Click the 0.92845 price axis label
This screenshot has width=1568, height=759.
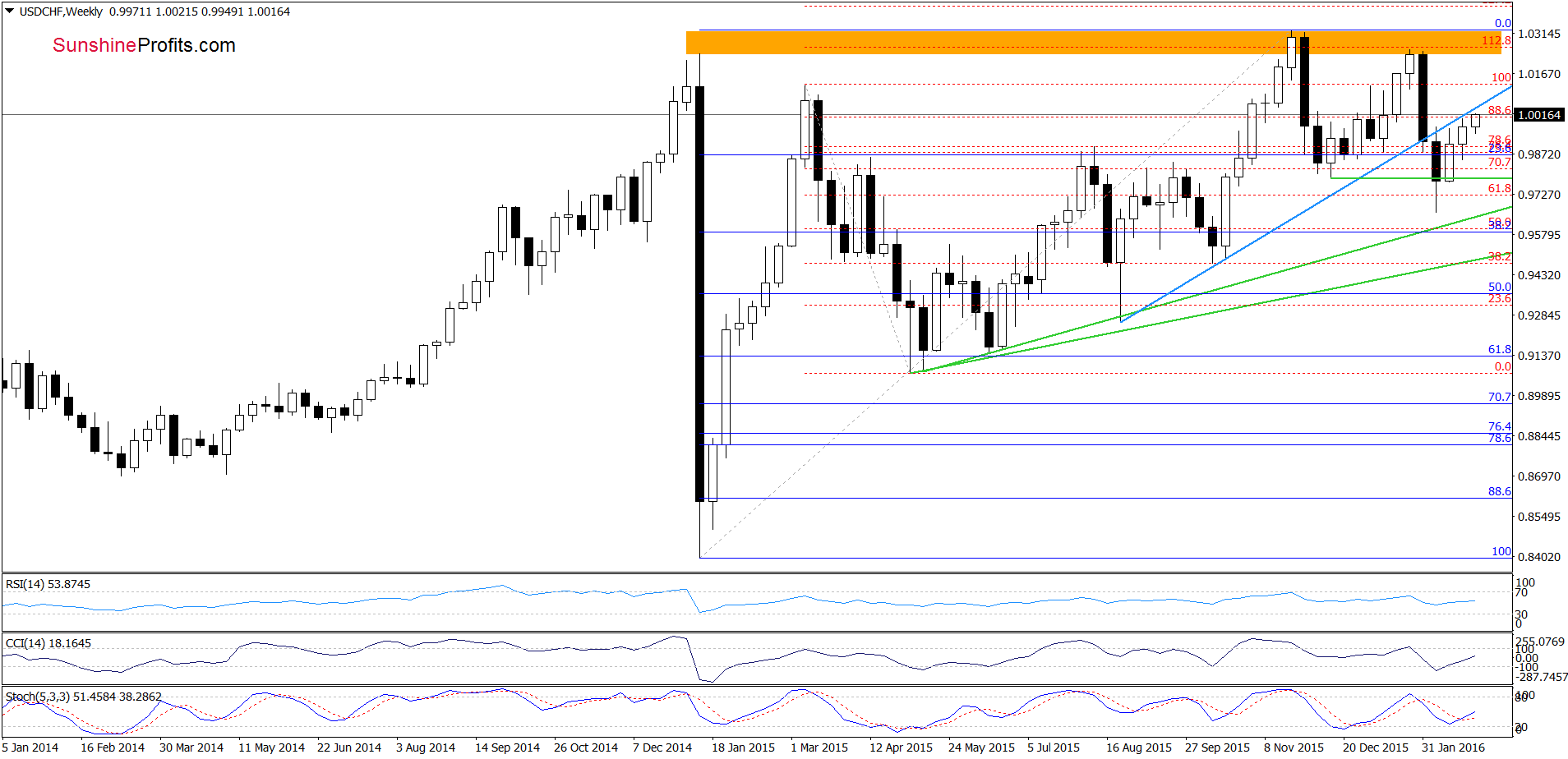pos(1538,315)
